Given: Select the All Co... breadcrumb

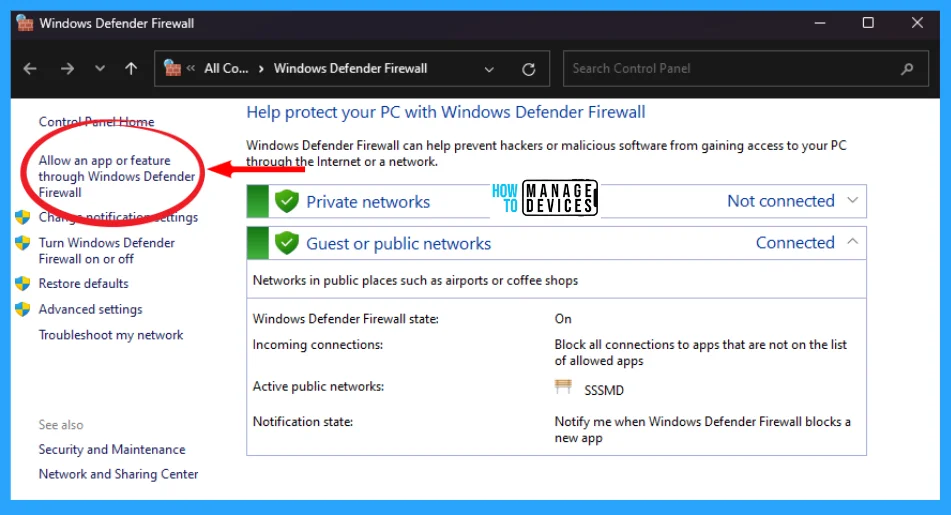Looking at the screenshot, I should [x=226, y=69].
